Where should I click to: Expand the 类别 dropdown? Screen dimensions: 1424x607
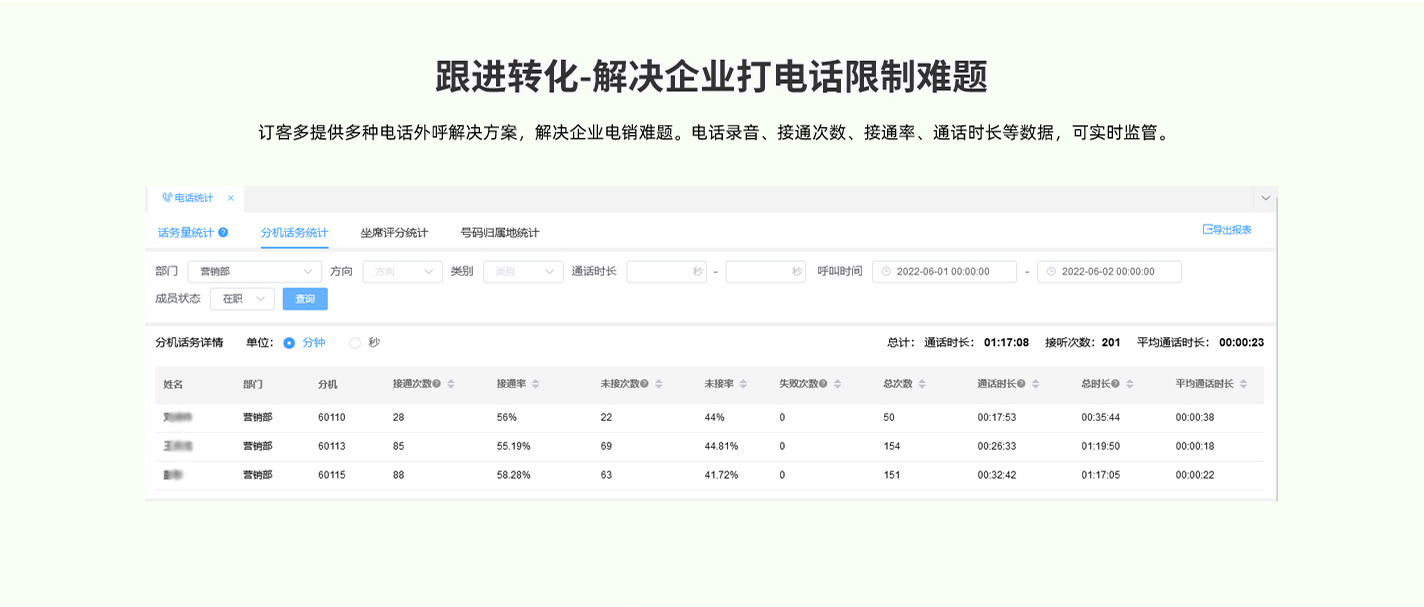[x=523, y=271]
